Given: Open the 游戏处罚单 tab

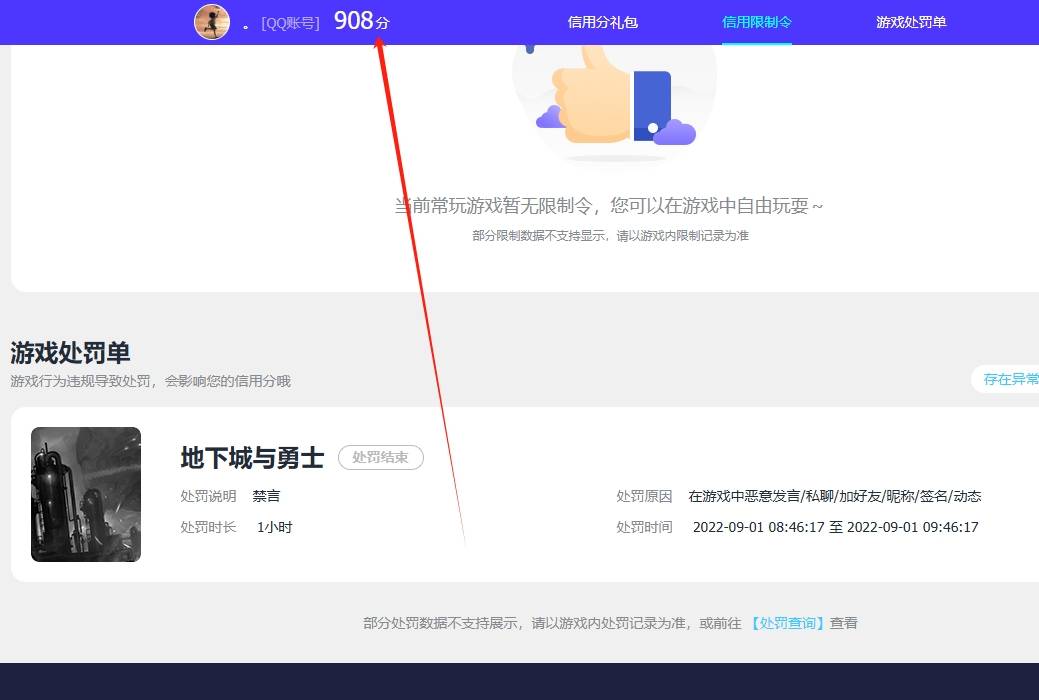Looking at the screenshot, I should click(x=910, y=21).
